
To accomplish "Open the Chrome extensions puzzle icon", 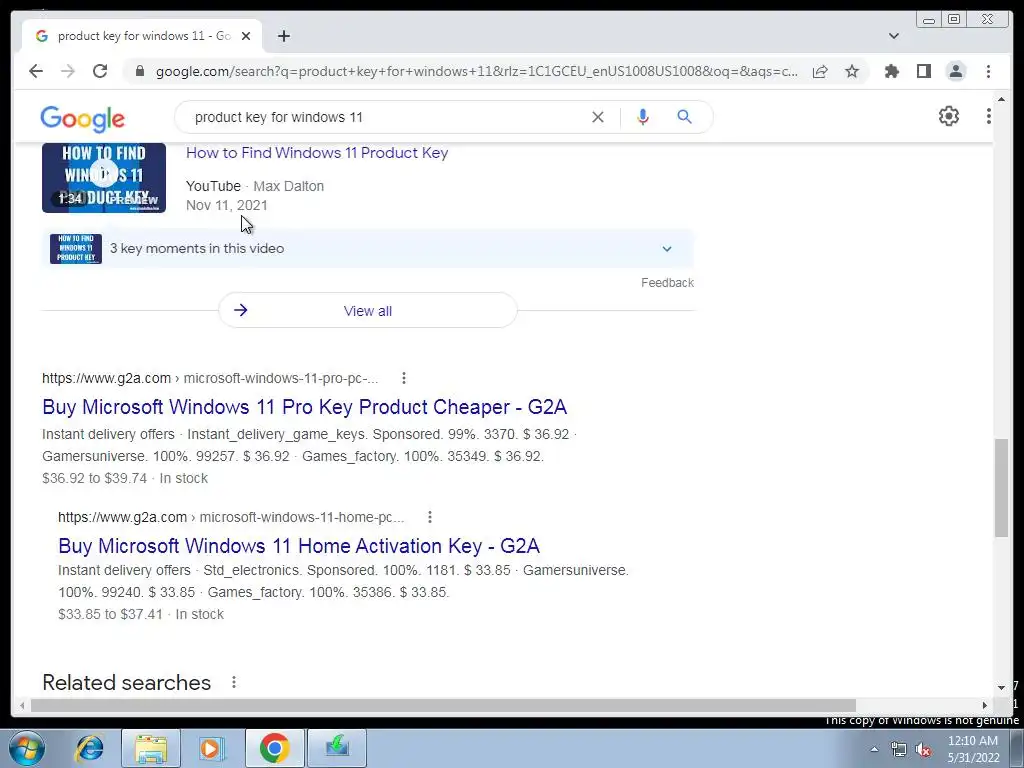I will pos(891,71).
